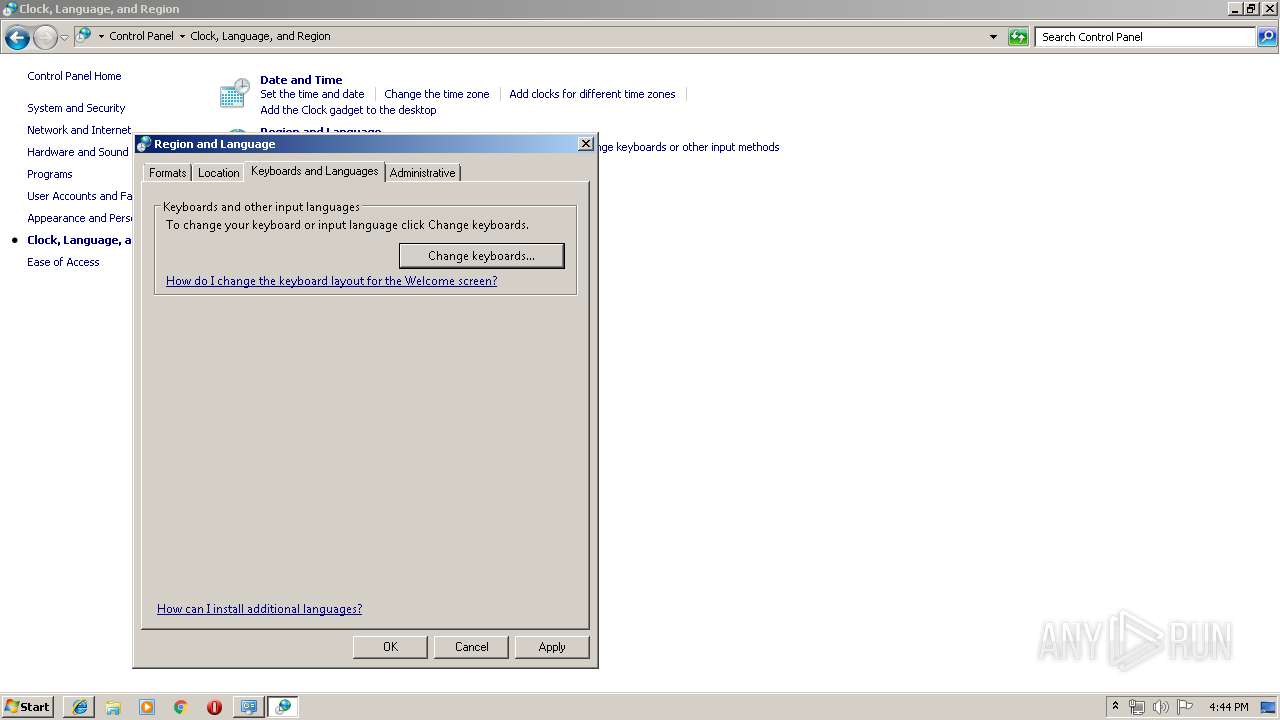Open Windows Explorer folder on taskbar
Image resolution: width=1280 pixels, height=720 pixels.
pos(113,707)
